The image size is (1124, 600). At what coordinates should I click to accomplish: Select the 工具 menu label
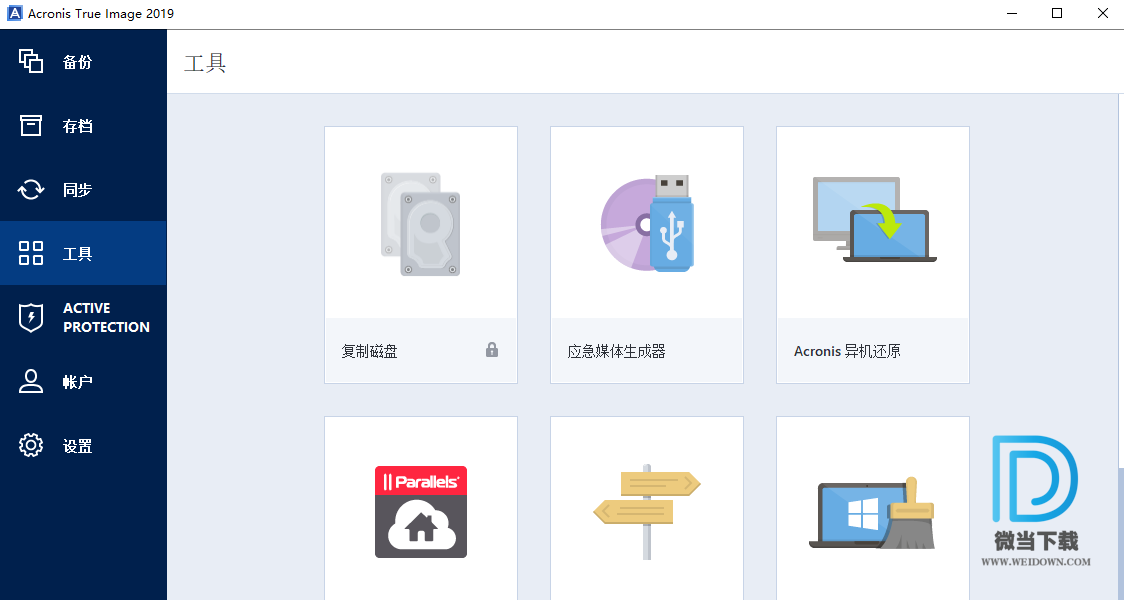(x=77, y=254)
